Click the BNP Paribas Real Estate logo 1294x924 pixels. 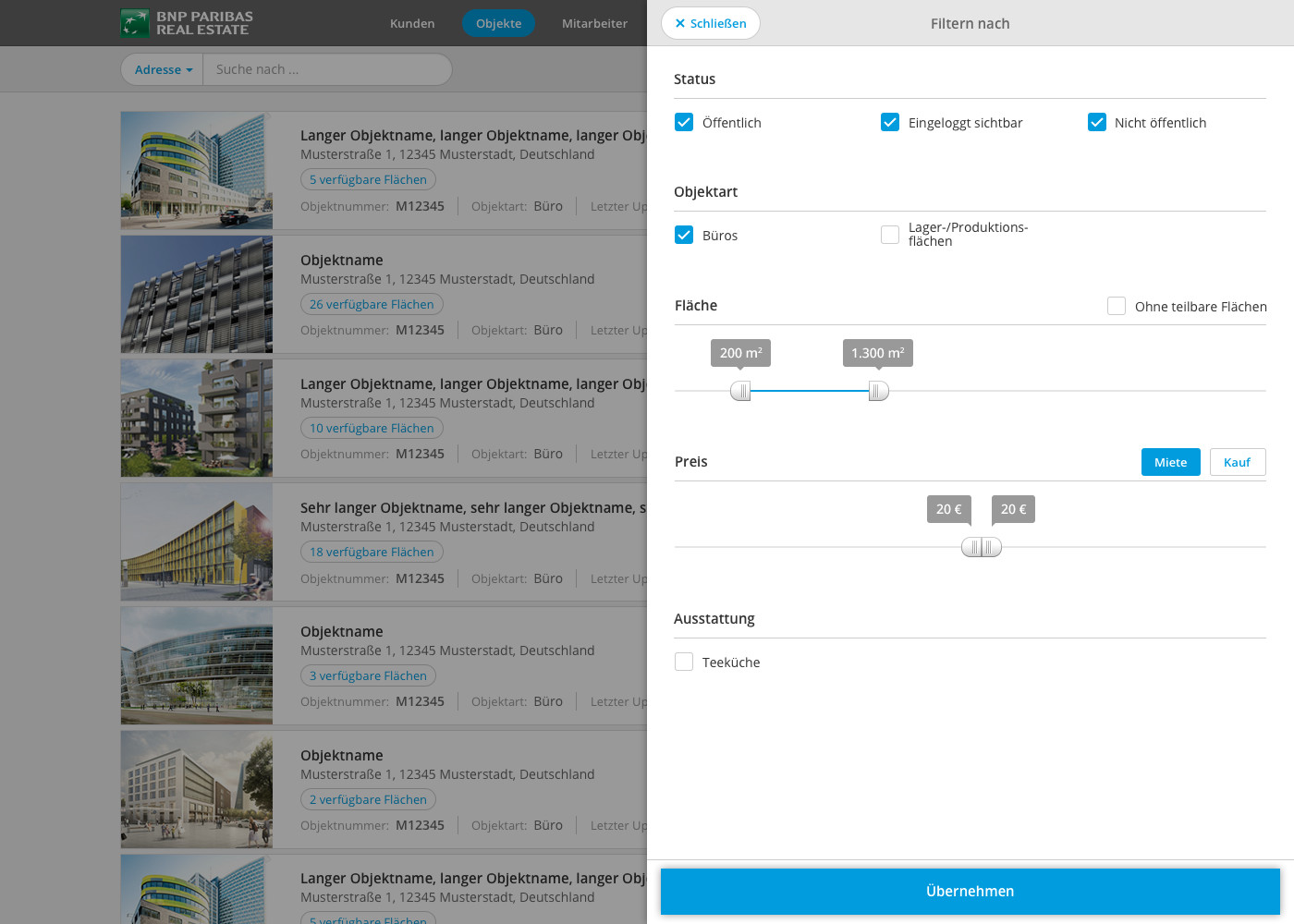coord(187,23)
